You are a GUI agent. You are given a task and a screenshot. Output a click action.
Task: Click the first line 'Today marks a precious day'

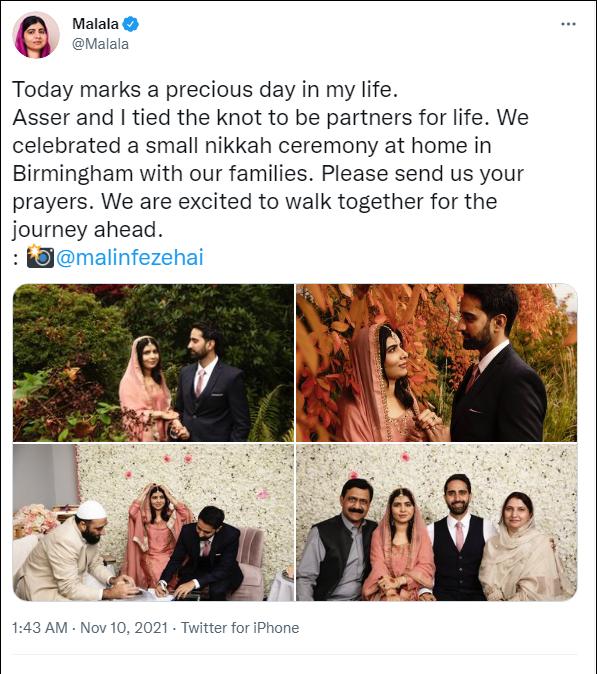click(x=205, y=89)
